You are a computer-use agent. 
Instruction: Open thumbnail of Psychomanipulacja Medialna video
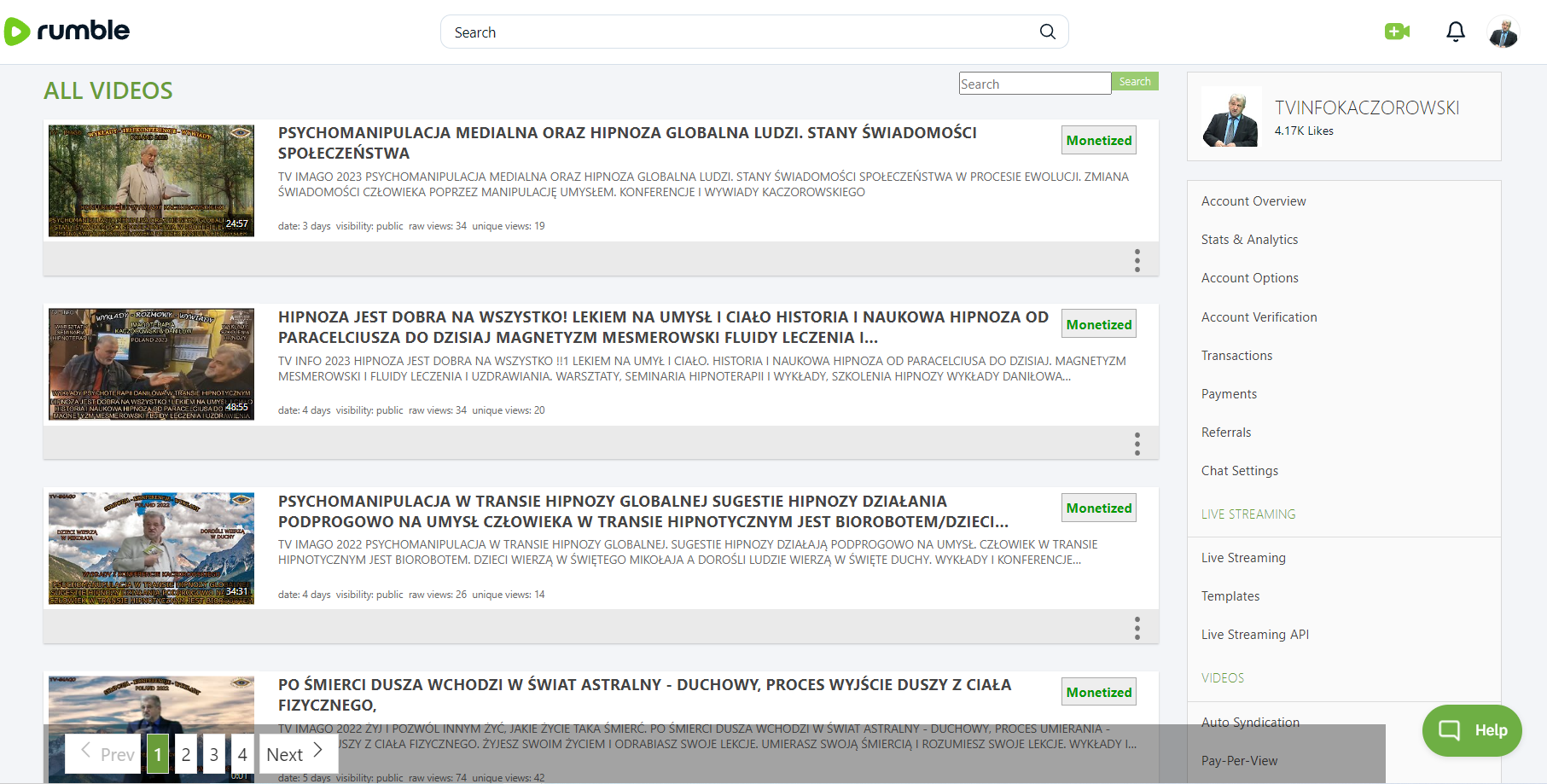(x=151, y=181)
